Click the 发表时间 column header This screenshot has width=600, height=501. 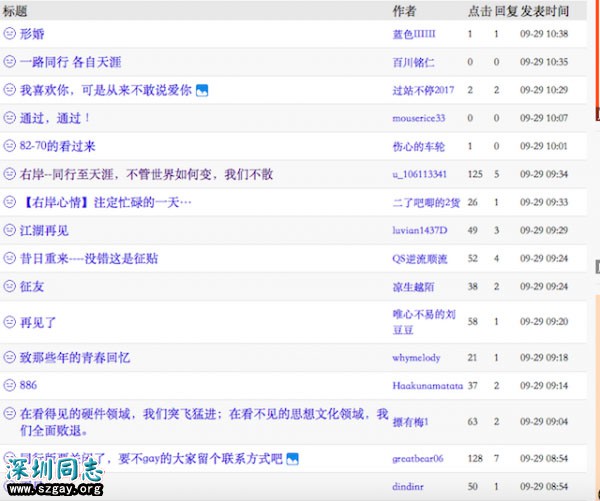coord(544,11)
